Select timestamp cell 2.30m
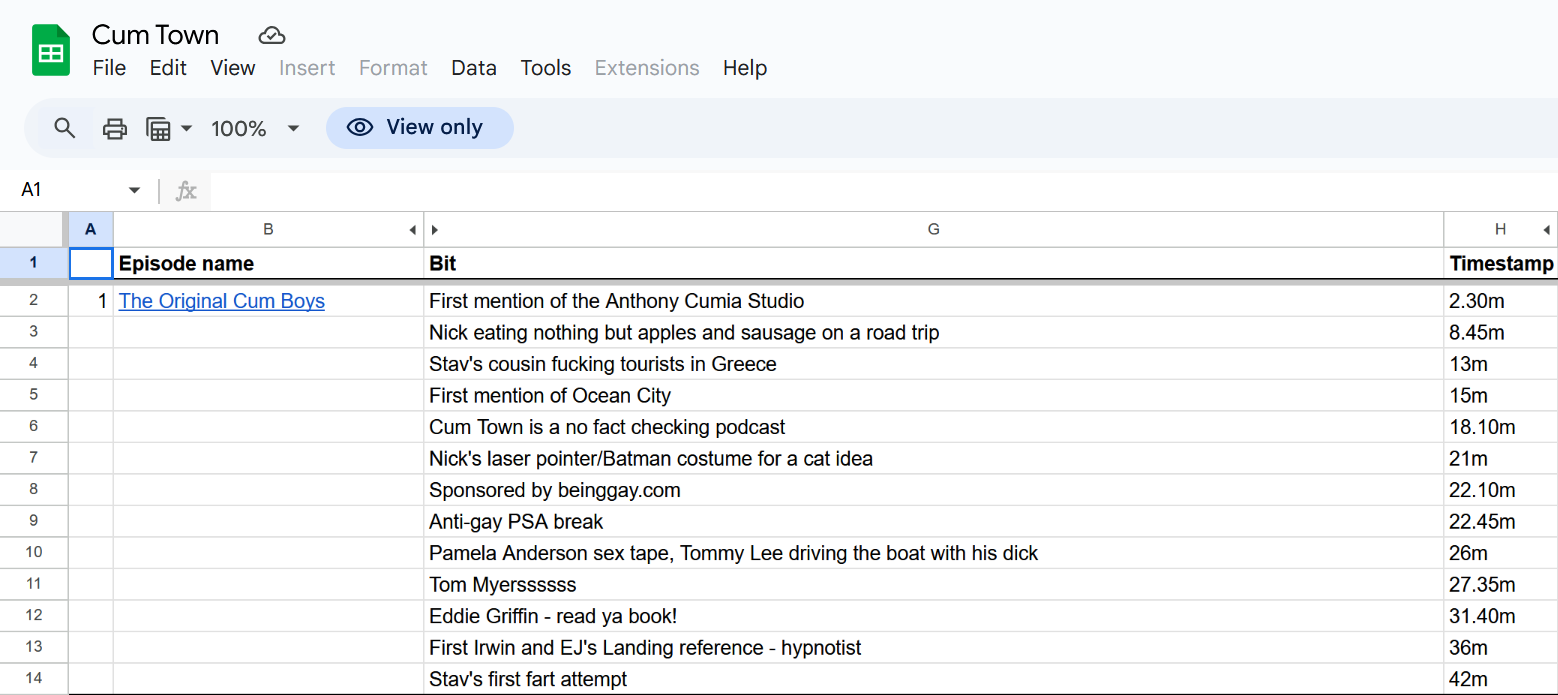The height and width of the screenshot is (695, 1558). click(x=1501, y=301)
